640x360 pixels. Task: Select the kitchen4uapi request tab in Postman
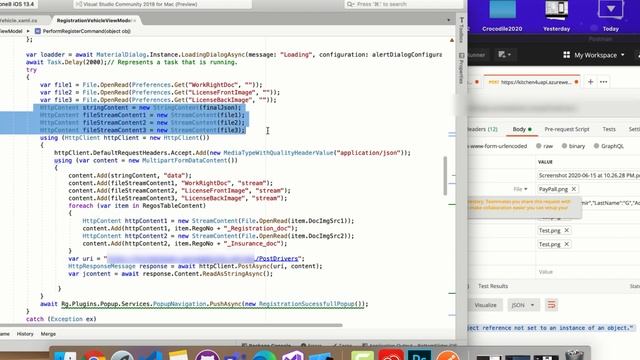pos(532,82)
